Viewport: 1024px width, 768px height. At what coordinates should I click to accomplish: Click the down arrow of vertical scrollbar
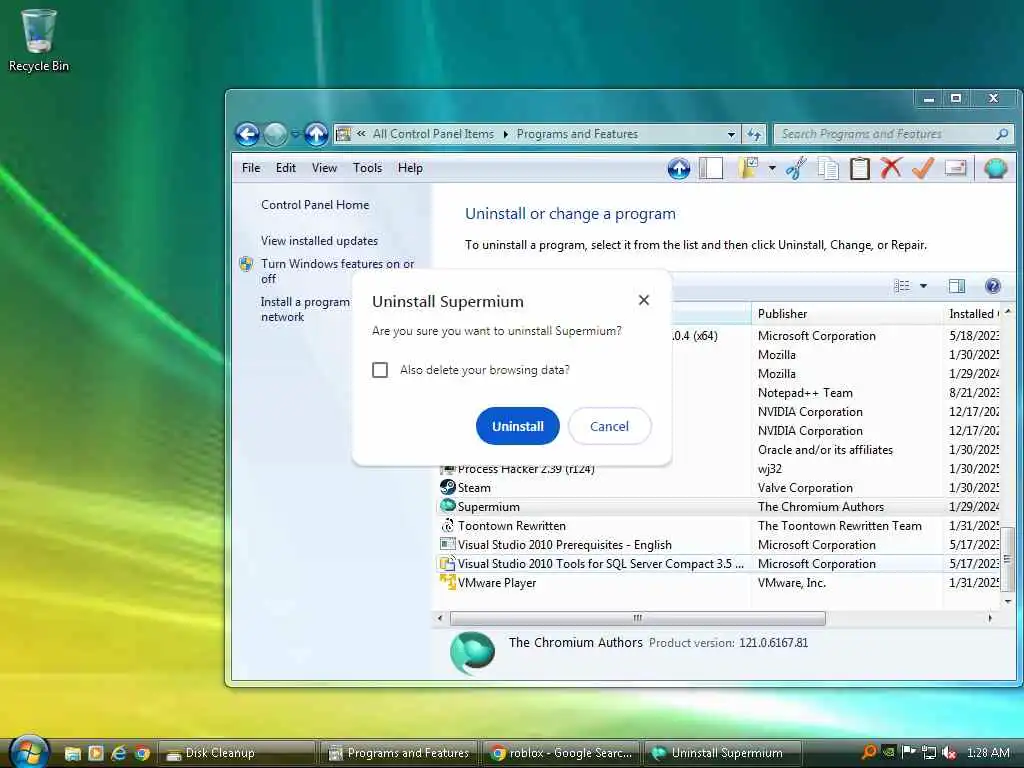[1008, 601]
